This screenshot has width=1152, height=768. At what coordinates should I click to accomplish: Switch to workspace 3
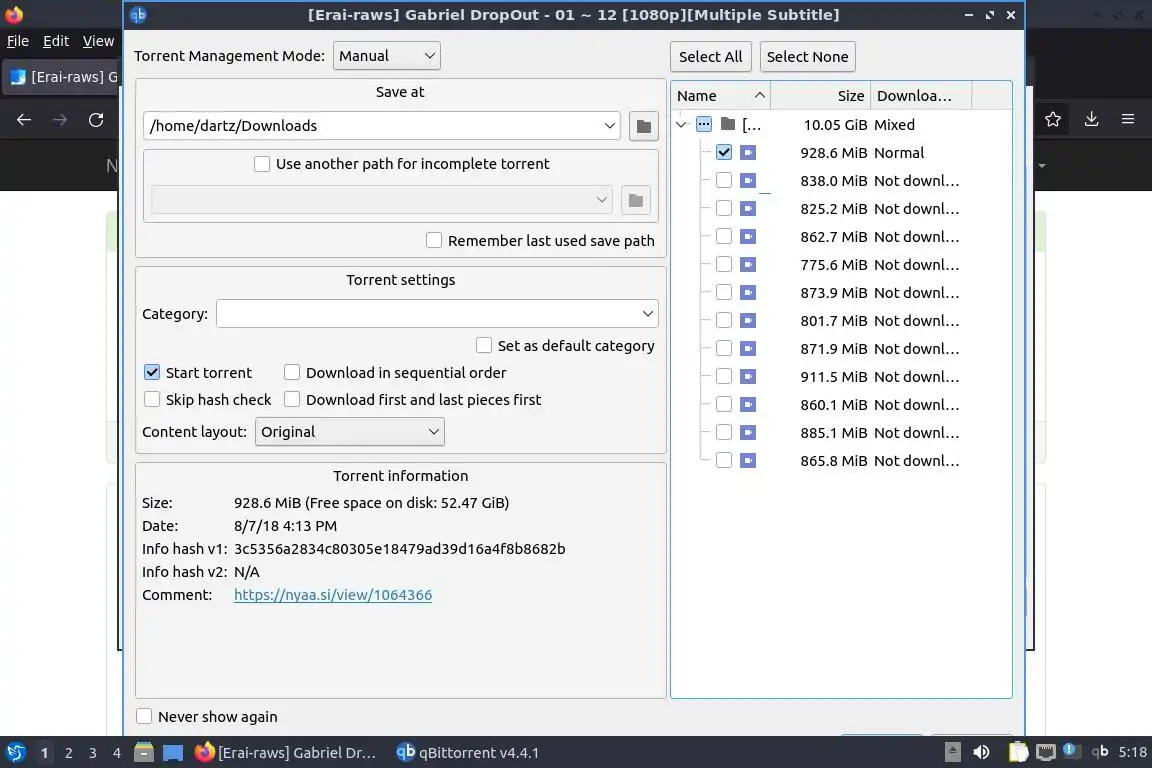[x=93, y=753]
